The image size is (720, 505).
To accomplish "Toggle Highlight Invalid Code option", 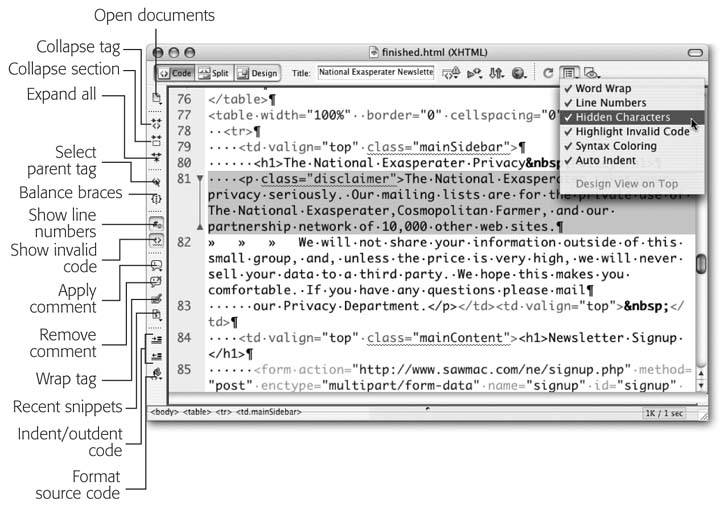I will [632, 132].
